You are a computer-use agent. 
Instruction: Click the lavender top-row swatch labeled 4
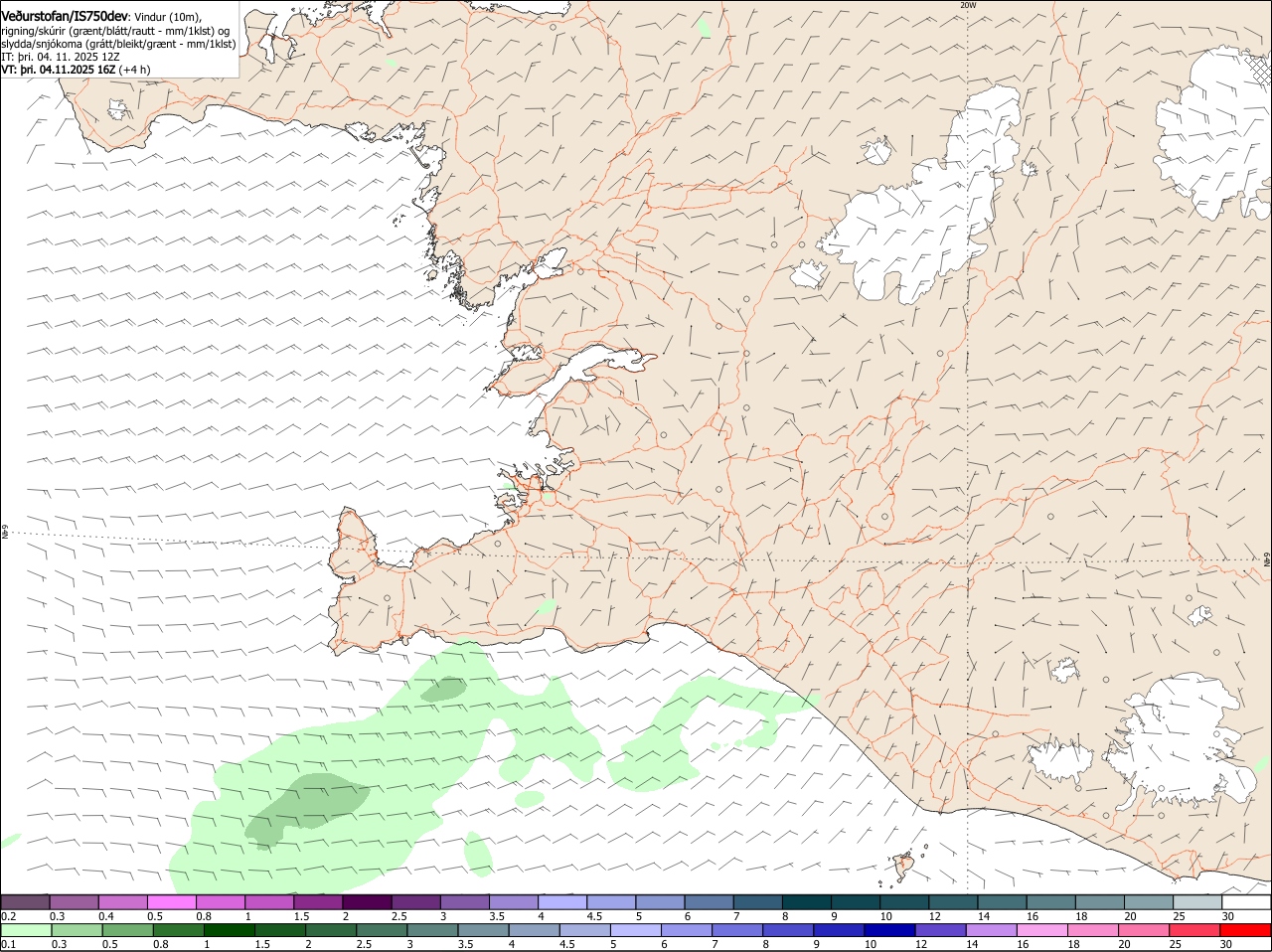(563, 901)
